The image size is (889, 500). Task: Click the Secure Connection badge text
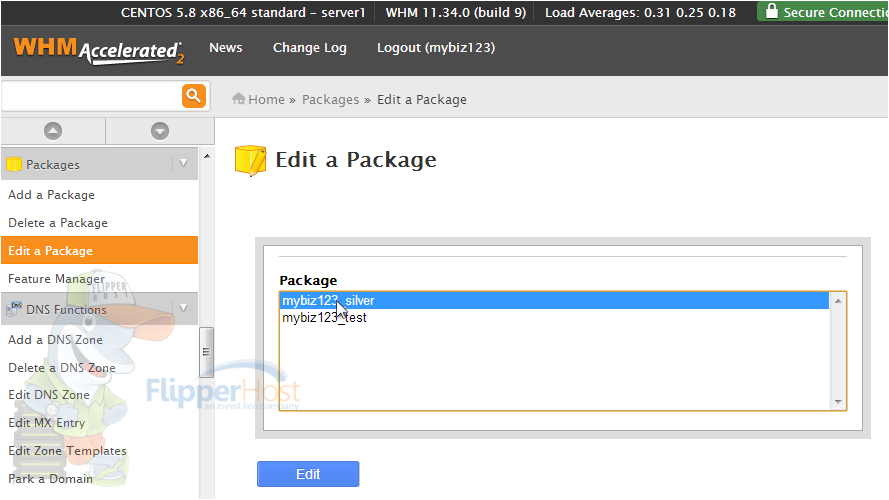click(836, 12)
